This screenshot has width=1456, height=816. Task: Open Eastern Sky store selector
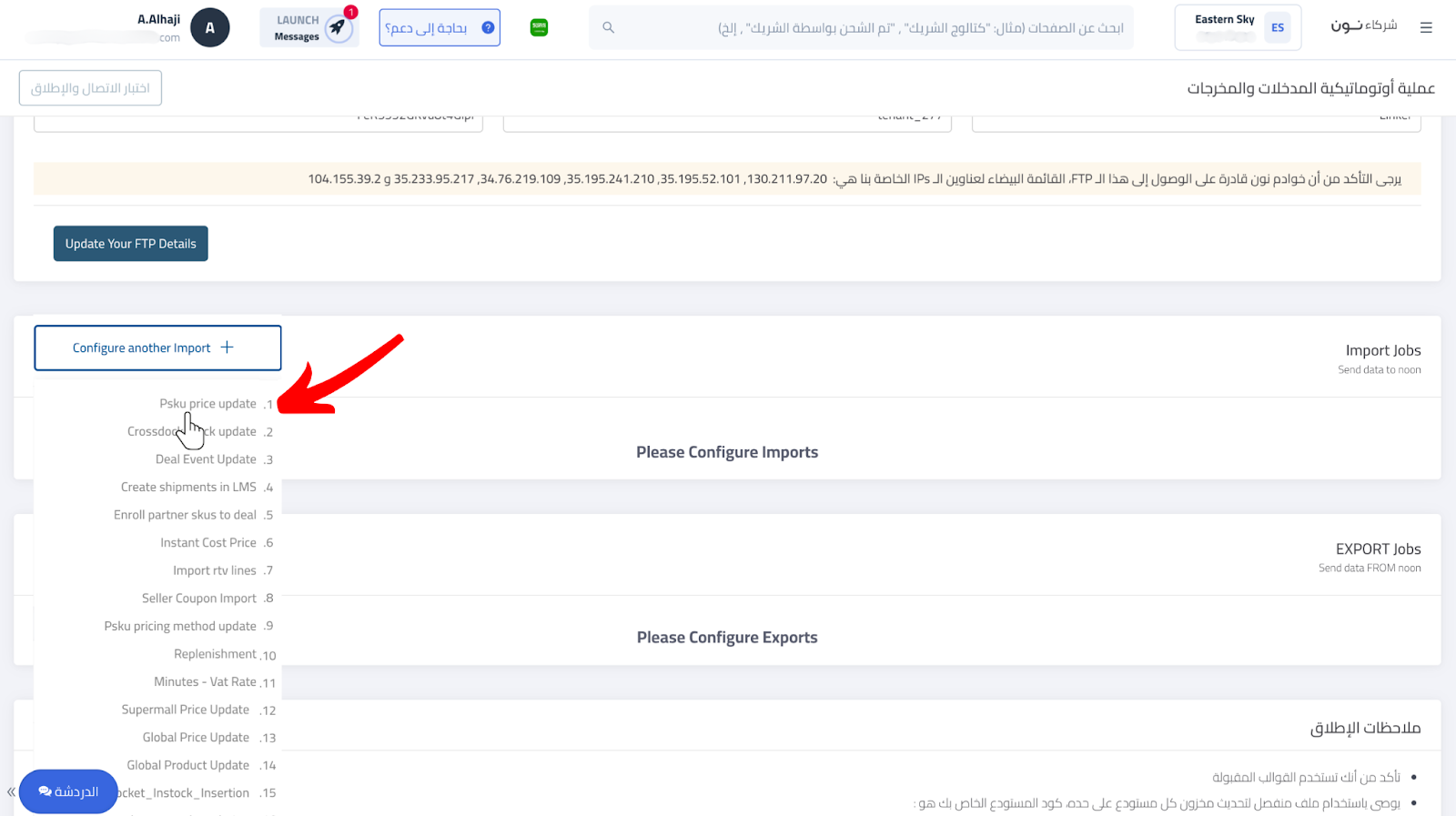tap(1238, 27)
